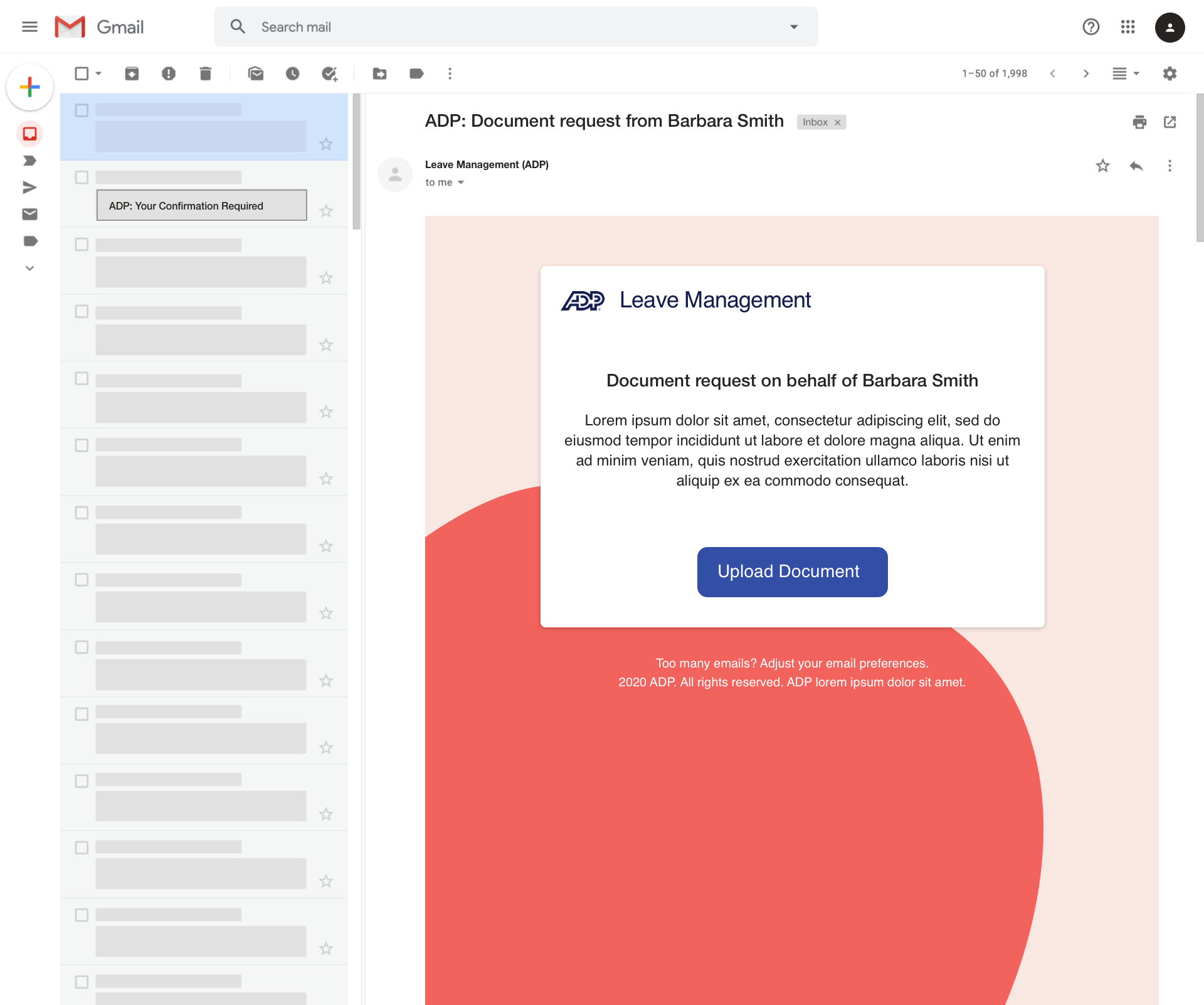Remove the Inbox label with X

837,122
